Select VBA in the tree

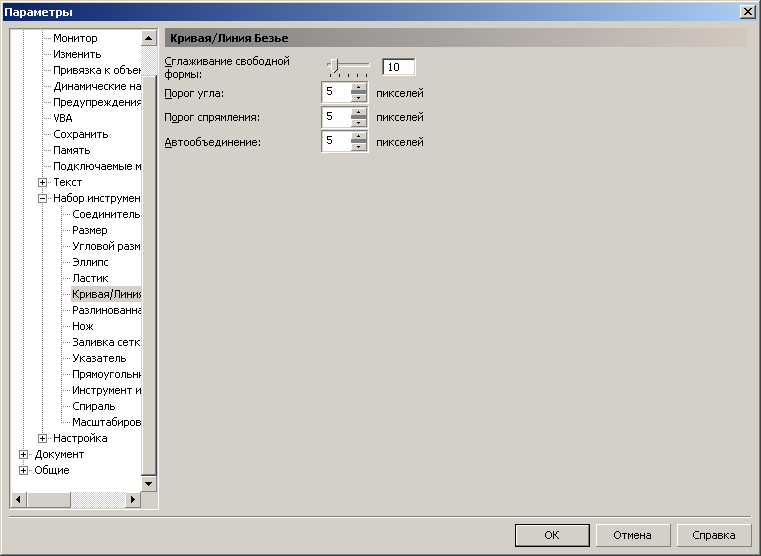click(x=63, y=118)
